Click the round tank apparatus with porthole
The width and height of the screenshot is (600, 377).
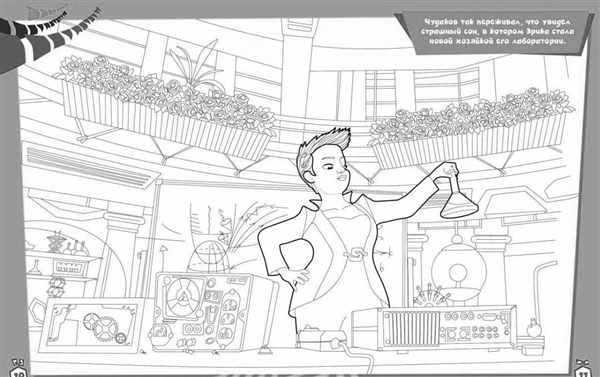click(458, 270)
